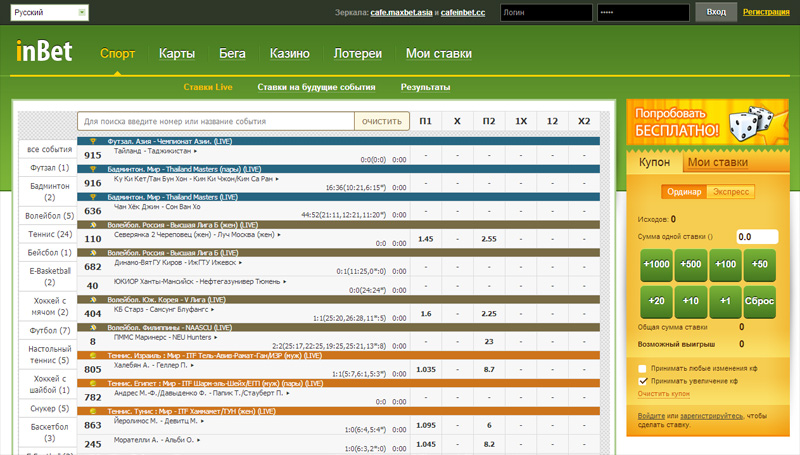The image size is (800, 455).
Task: Click the inBet logo
Action: (x=44, y=51)
